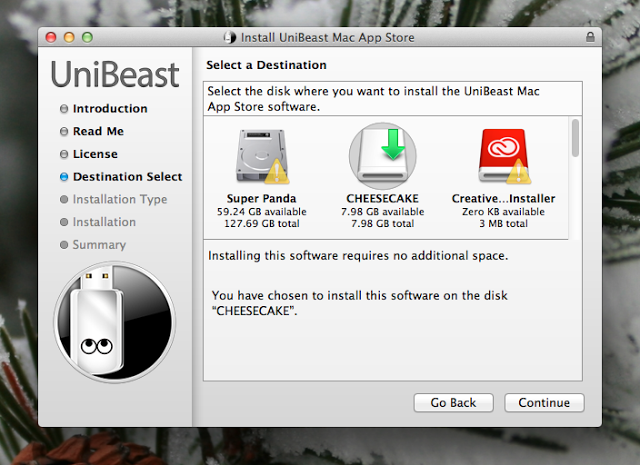Click the red close window button

51,38
